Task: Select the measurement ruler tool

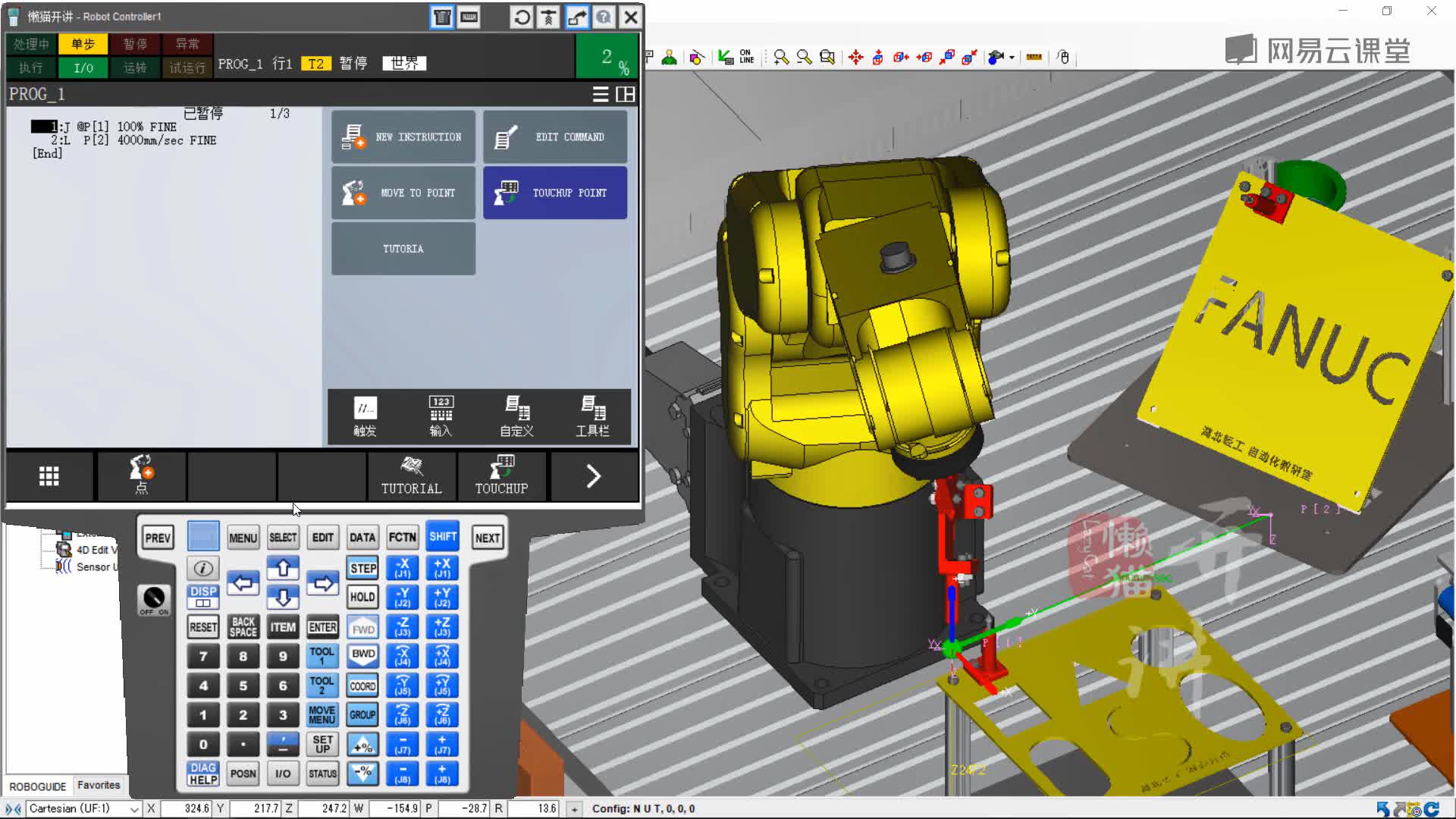Action: tap(1034, 57)
